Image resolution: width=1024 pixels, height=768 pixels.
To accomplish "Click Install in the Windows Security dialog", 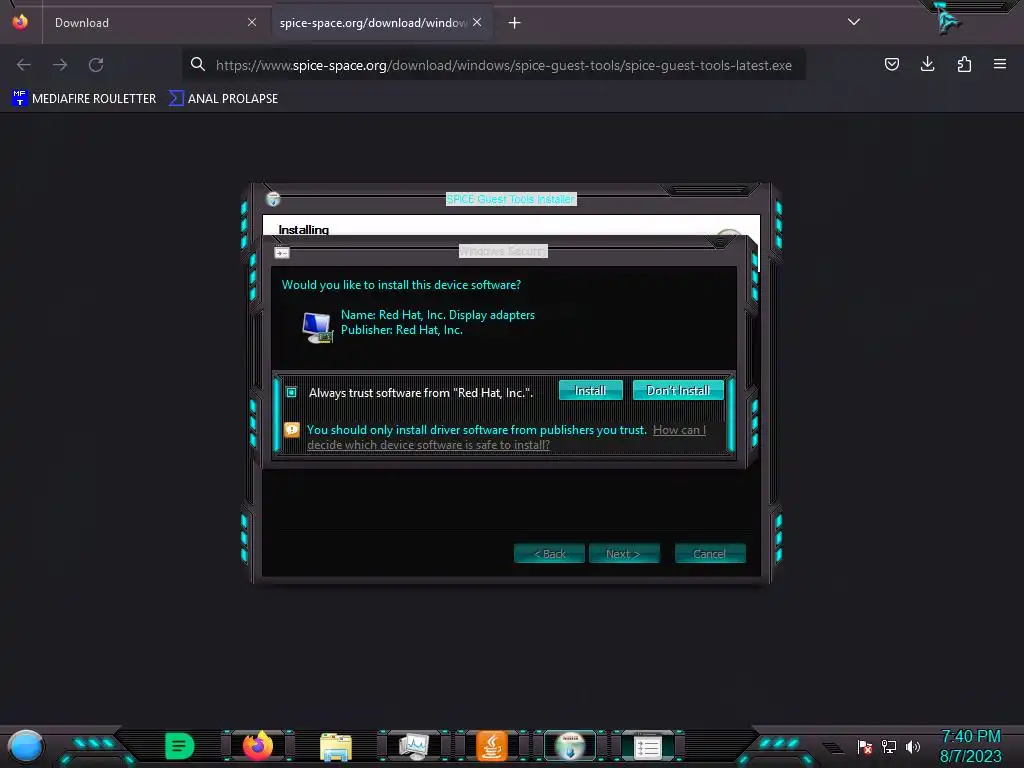I will (590, 391).
